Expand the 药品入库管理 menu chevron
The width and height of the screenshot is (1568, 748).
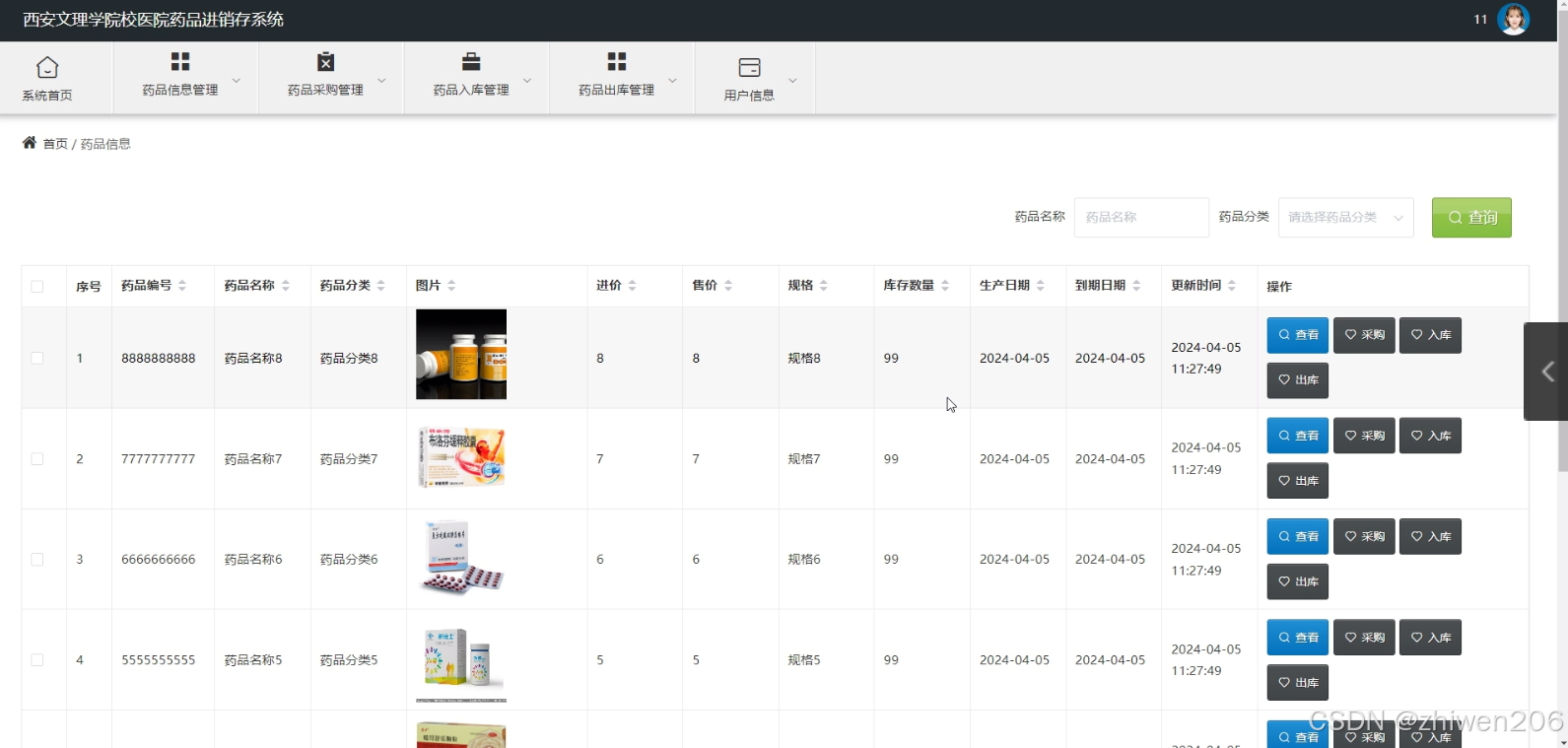coord(527,80)
